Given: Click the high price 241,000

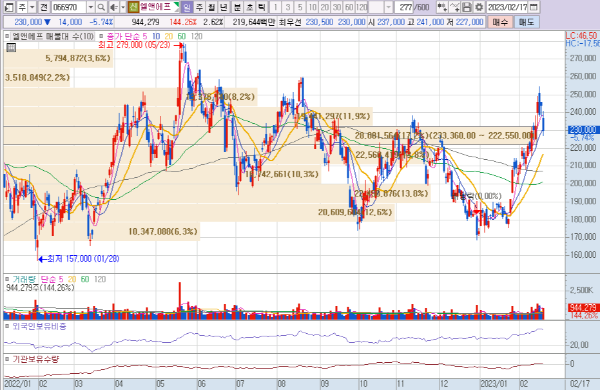Looking at the screenshot, I should point(430,22).
